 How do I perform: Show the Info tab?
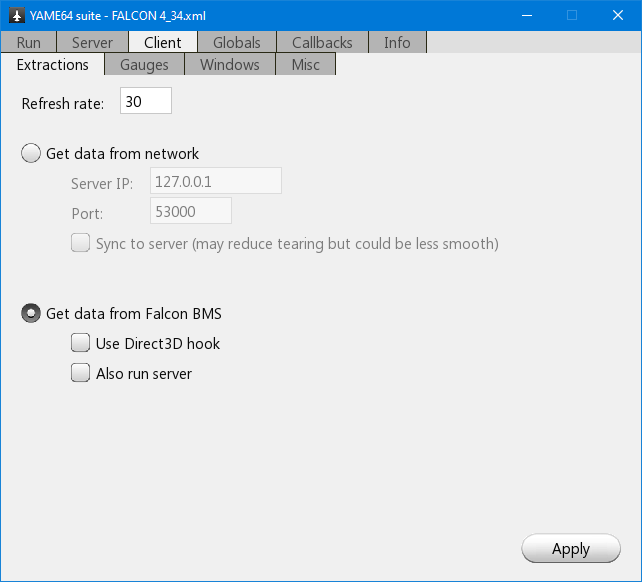(x=397, y=42)
